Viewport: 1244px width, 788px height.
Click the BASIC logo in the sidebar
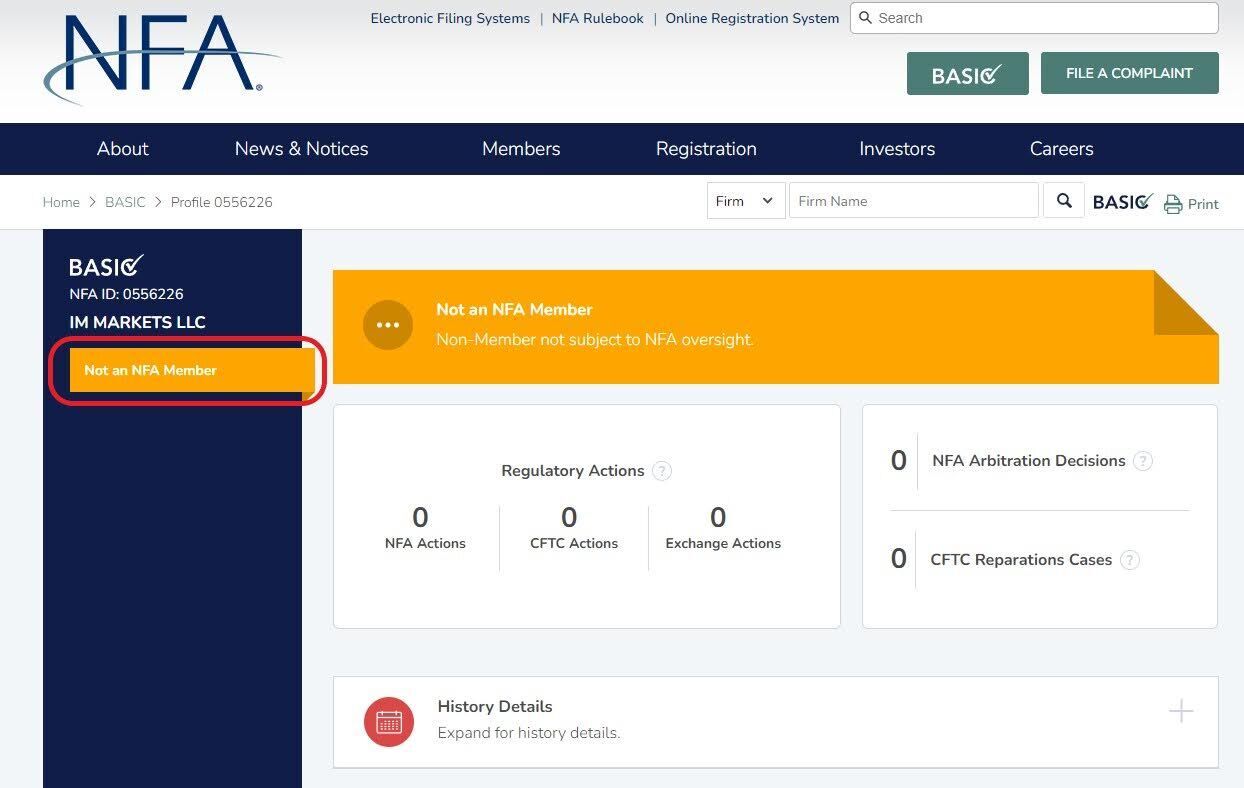pos(107,266)
